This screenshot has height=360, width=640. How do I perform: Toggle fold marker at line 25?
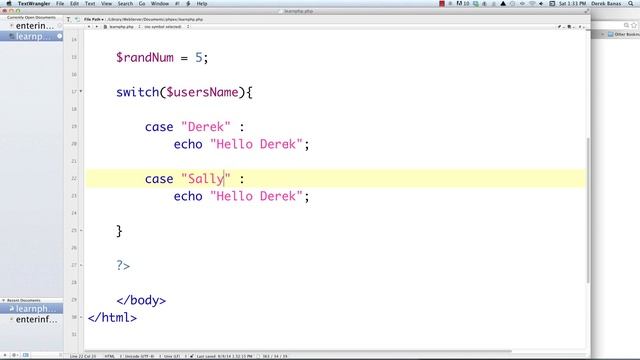point(81,230)
